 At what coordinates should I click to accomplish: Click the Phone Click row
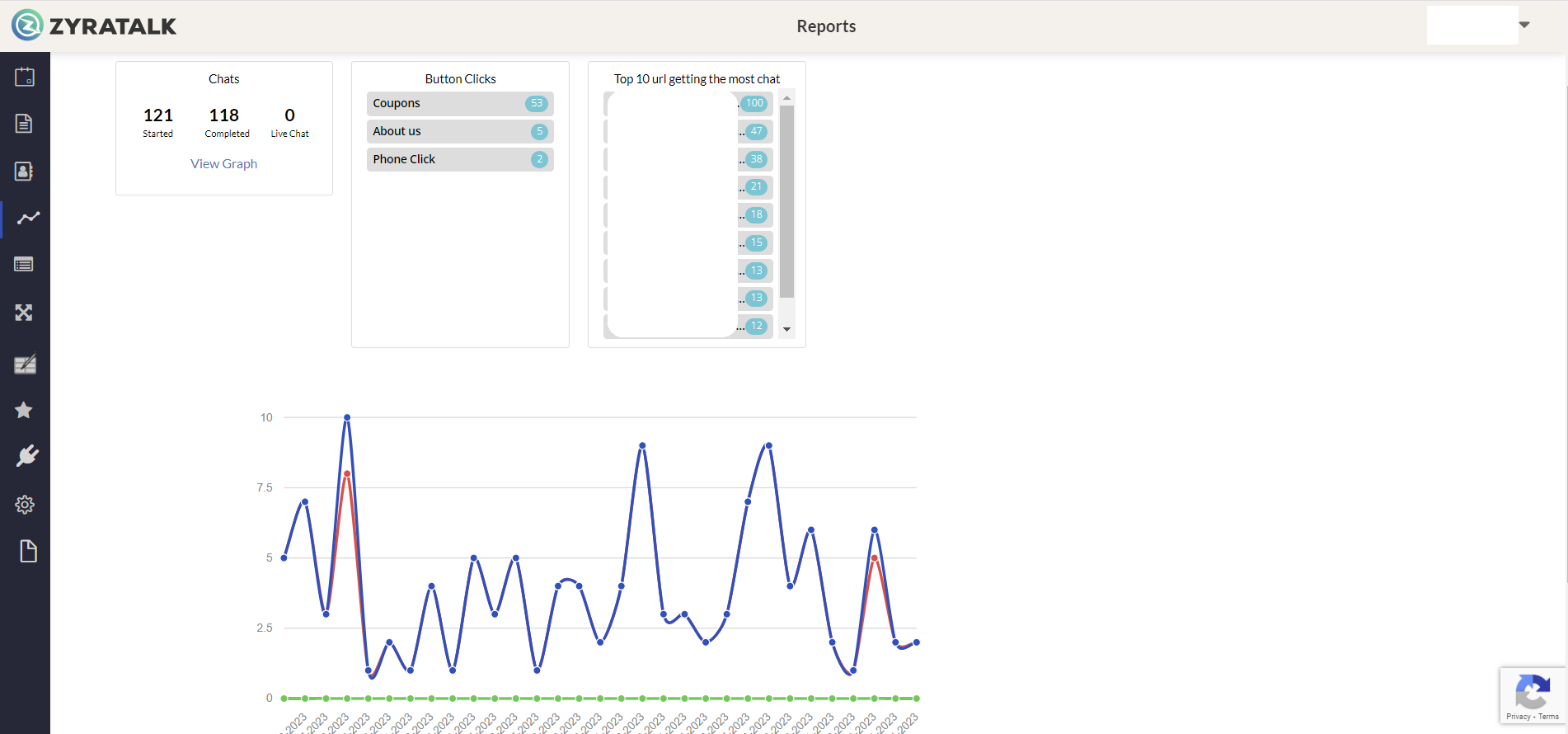pos(460,159)
